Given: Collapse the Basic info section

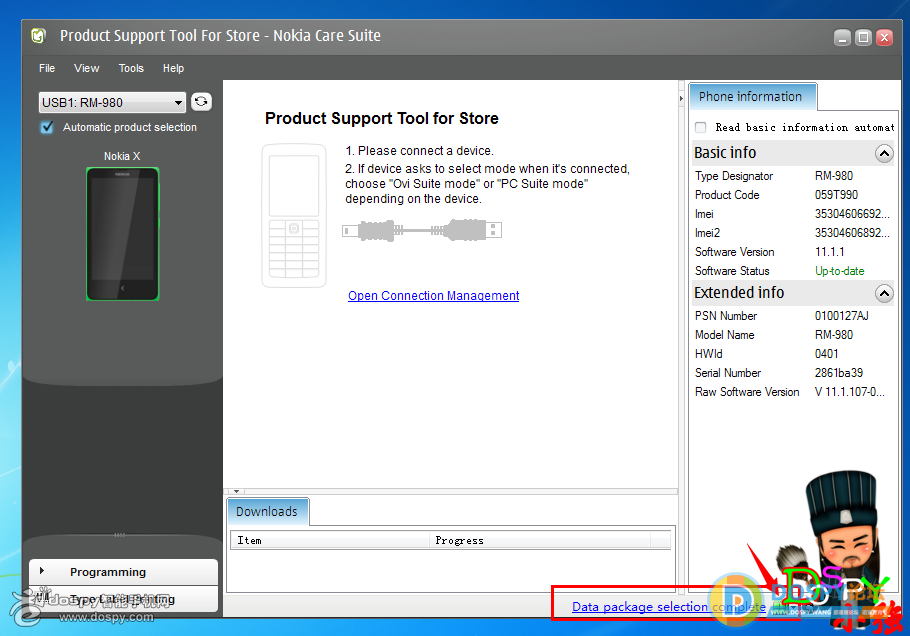Looking at the screenshot, I should tap(884, 153).
